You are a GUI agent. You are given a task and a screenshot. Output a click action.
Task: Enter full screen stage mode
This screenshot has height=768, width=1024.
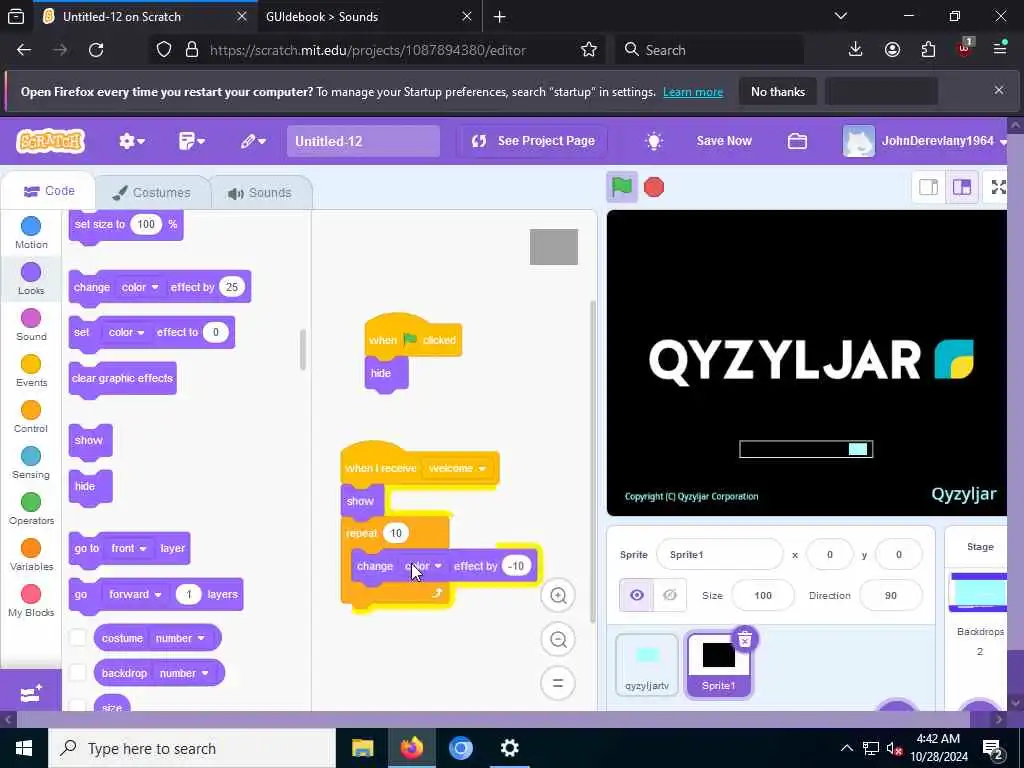(x=998, y=187)
